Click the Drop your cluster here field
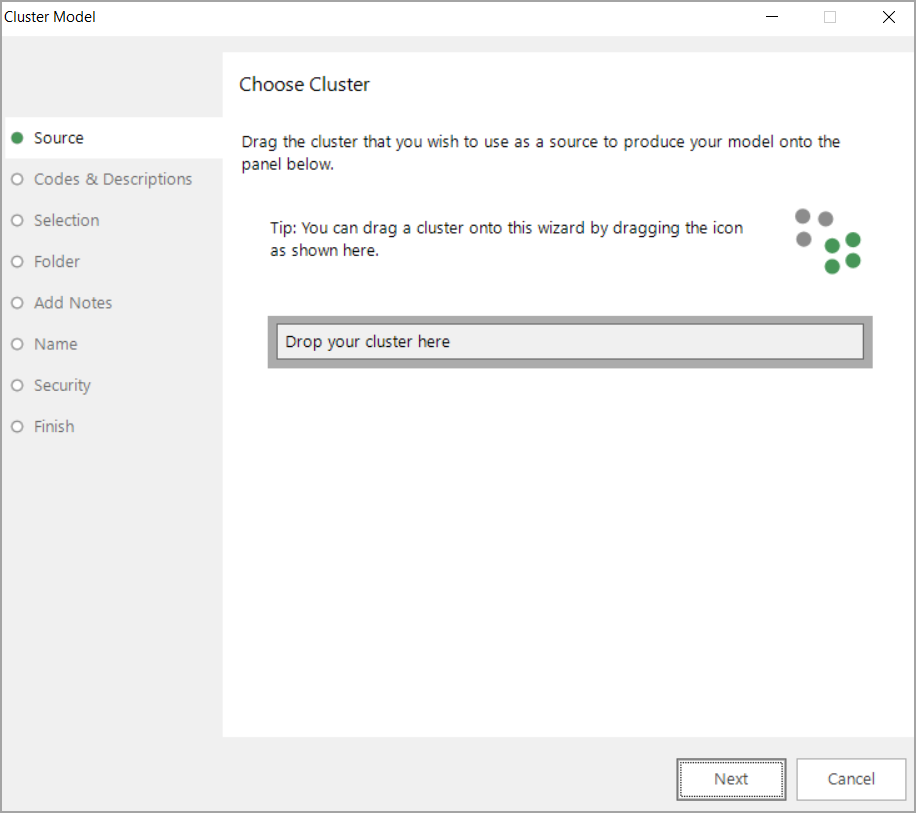The width and height of the screenshot is (916, 813). (570, 342)
